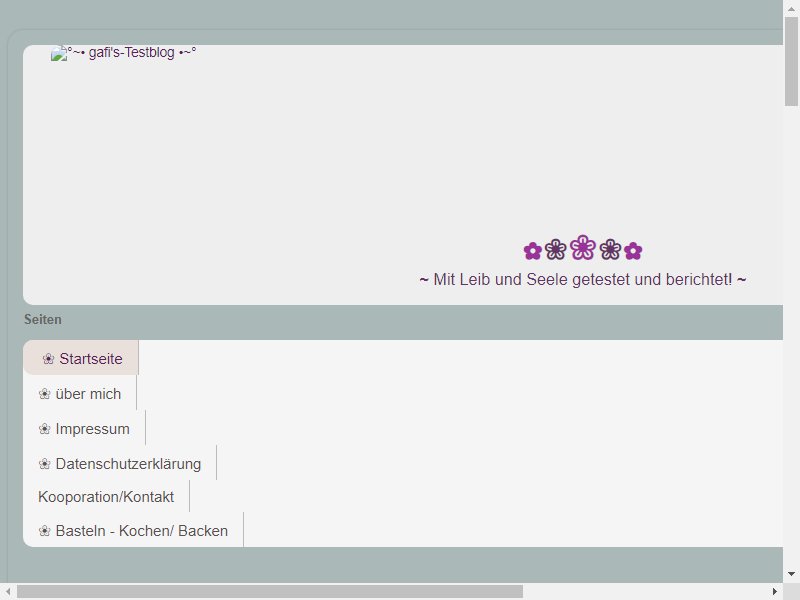Click the horizontal scrollbar thumb

(270, 591)
